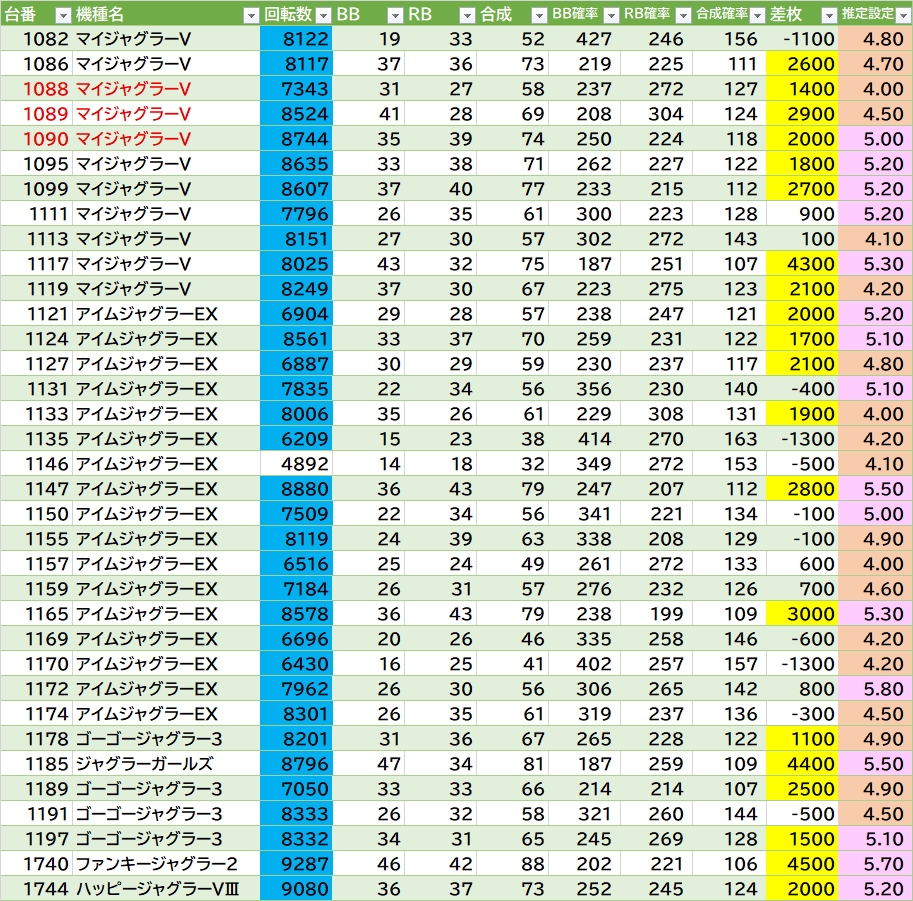
Task: Open the 推定設定 column filter dropdown
Action: tap(903, 15)
